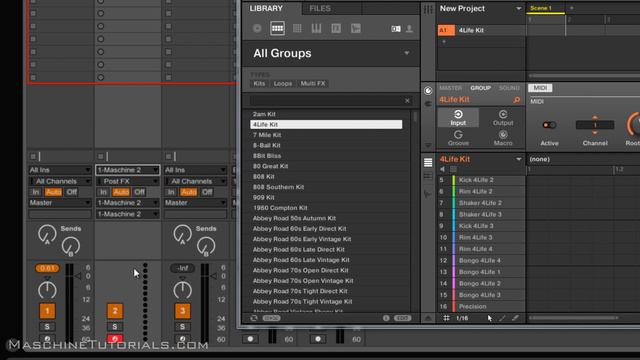Open track 1 All Ins input dropdown
Image resolution: width=640 pixels, height=360 pixels.
(x=60, y=170)
